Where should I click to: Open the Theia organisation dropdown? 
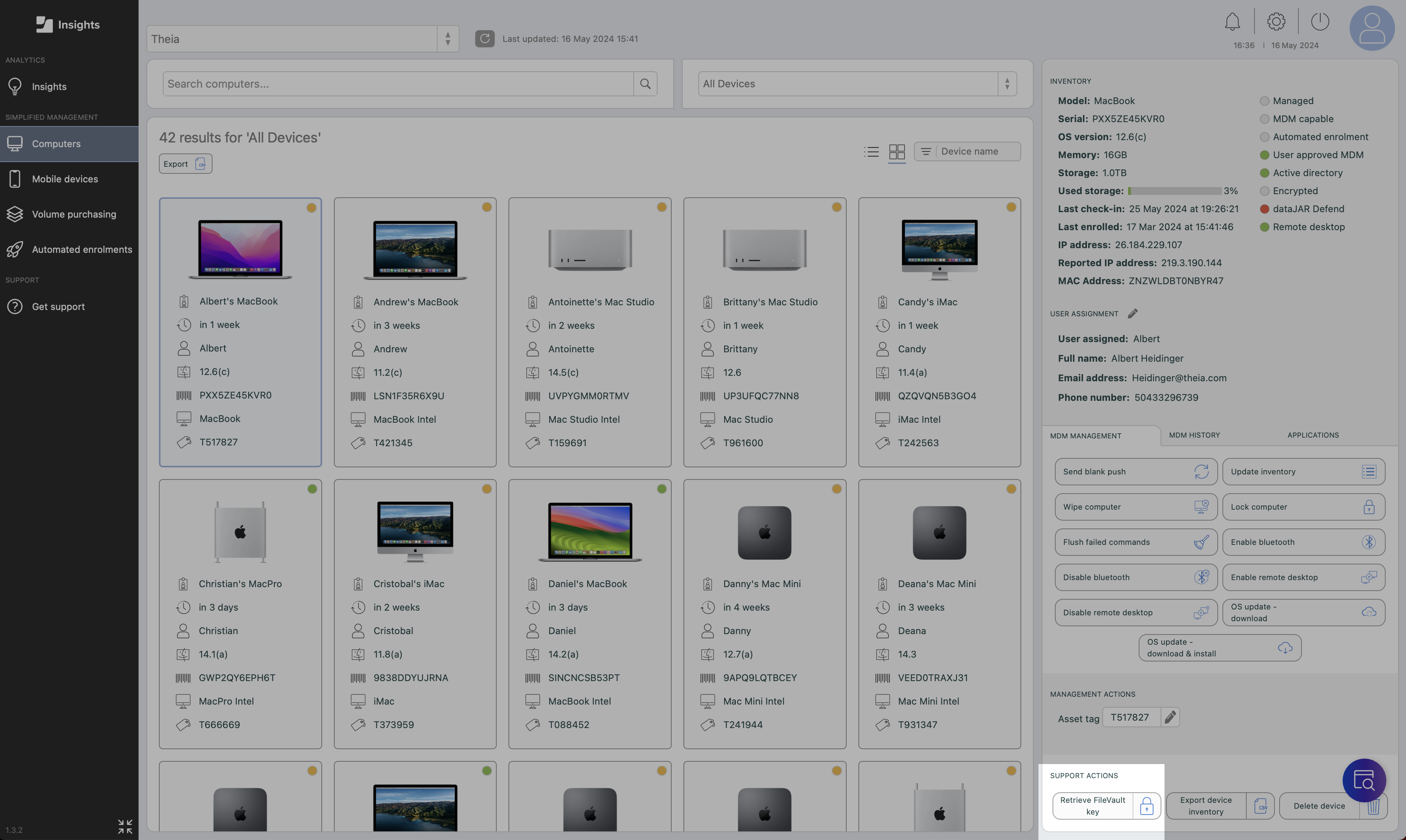click(302, 38)
